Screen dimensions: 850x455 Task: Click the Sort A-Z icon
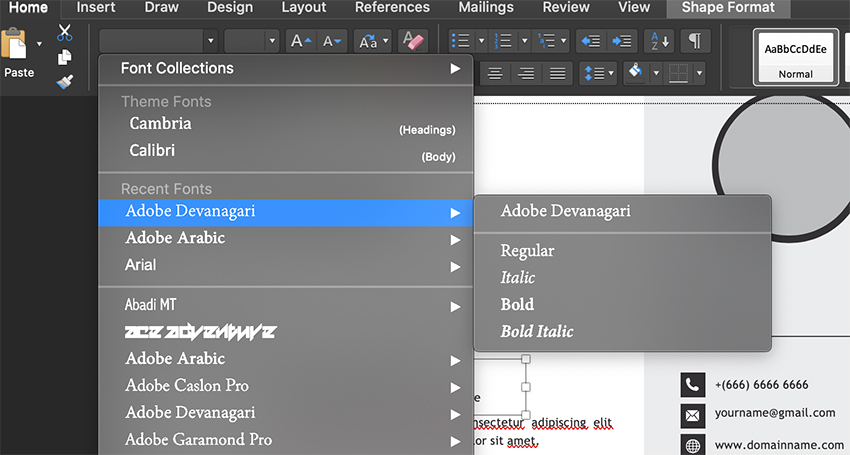(659, 41)
